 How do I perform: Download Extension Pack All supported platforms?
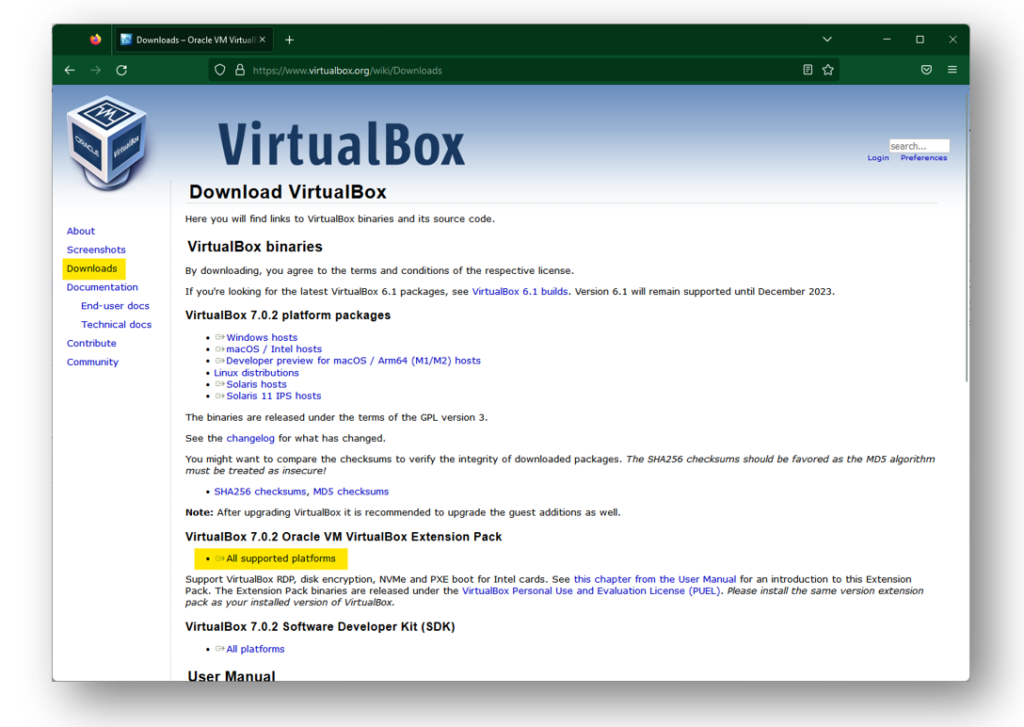(281, 558)
